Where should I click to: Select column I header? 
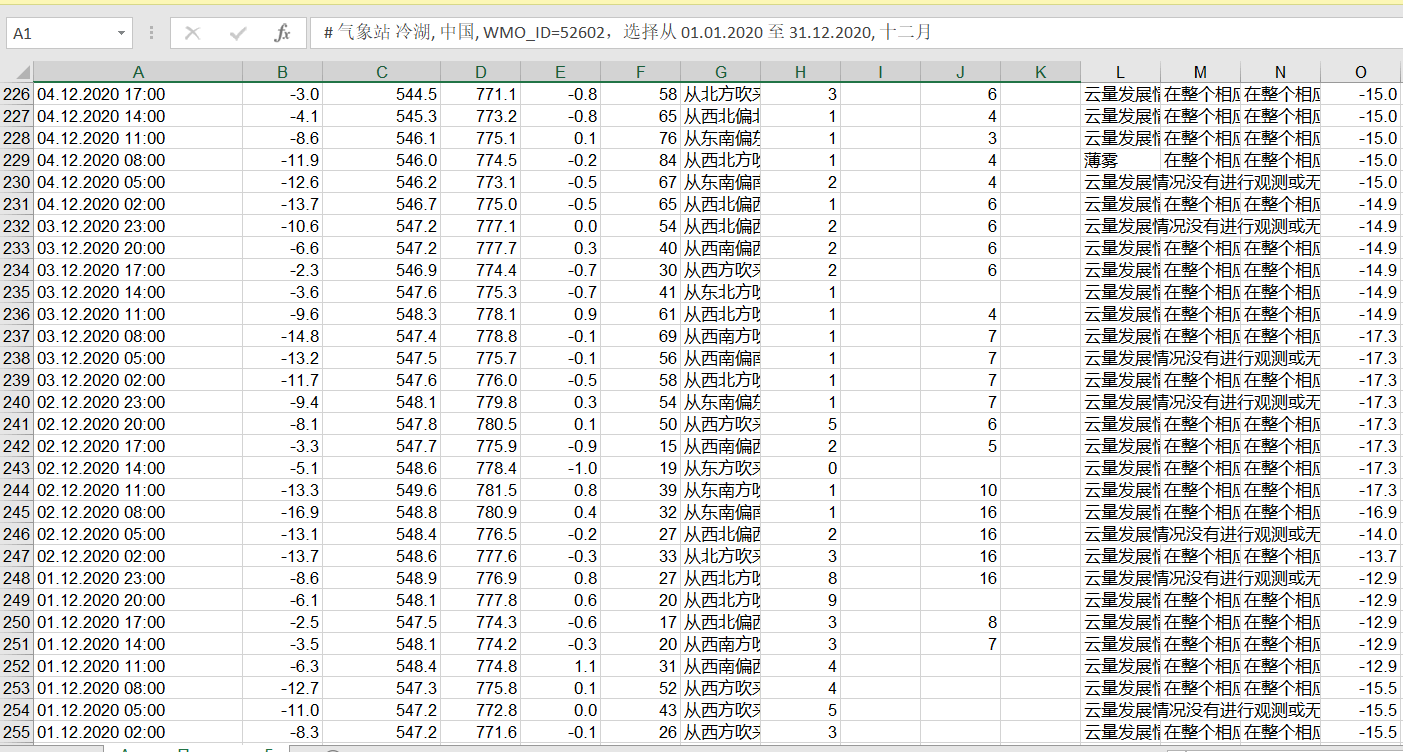click(880, 72)
